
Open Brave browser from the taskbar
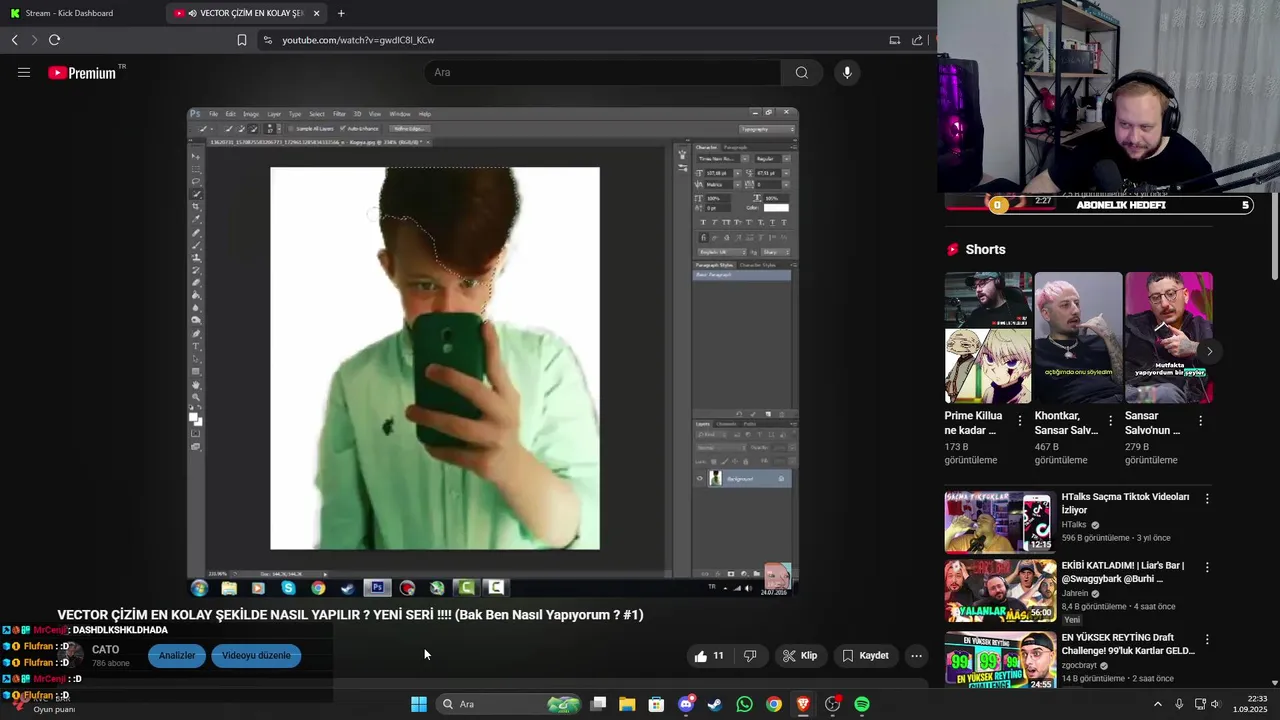pyautogui.click(x=803, y=704)
